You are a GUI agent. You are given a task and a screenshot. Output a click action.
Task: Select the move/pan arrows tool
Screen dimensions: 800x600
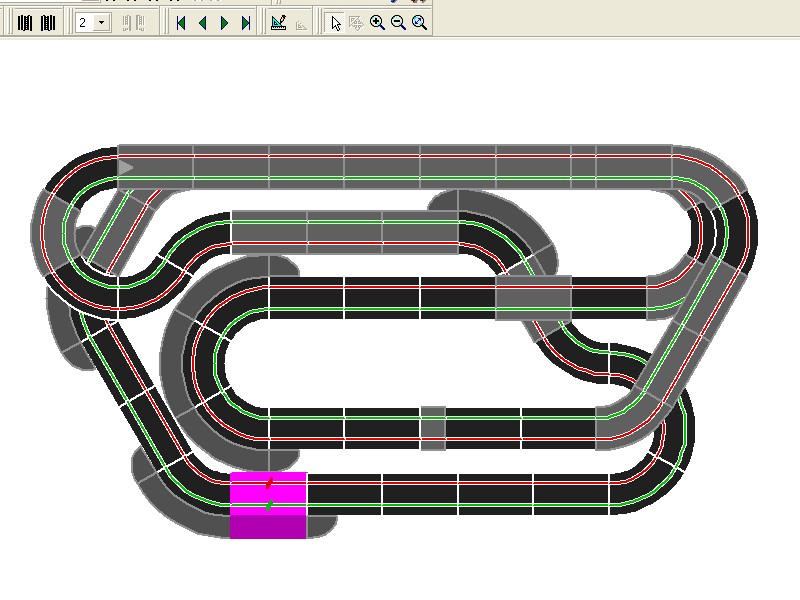356,23
